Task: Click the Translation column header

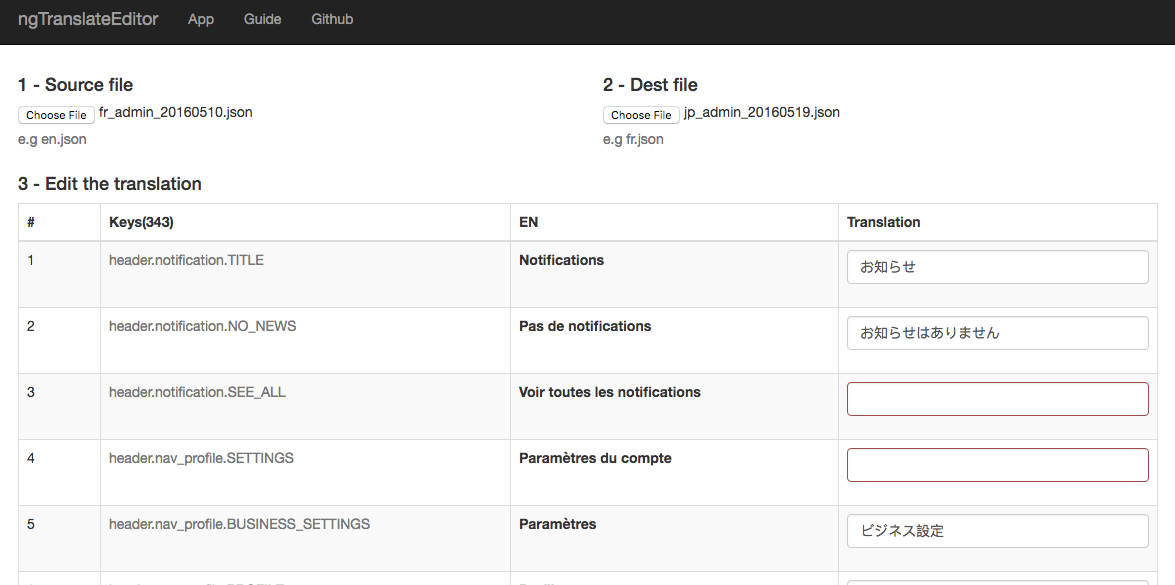Action: (x=883, y=222)
